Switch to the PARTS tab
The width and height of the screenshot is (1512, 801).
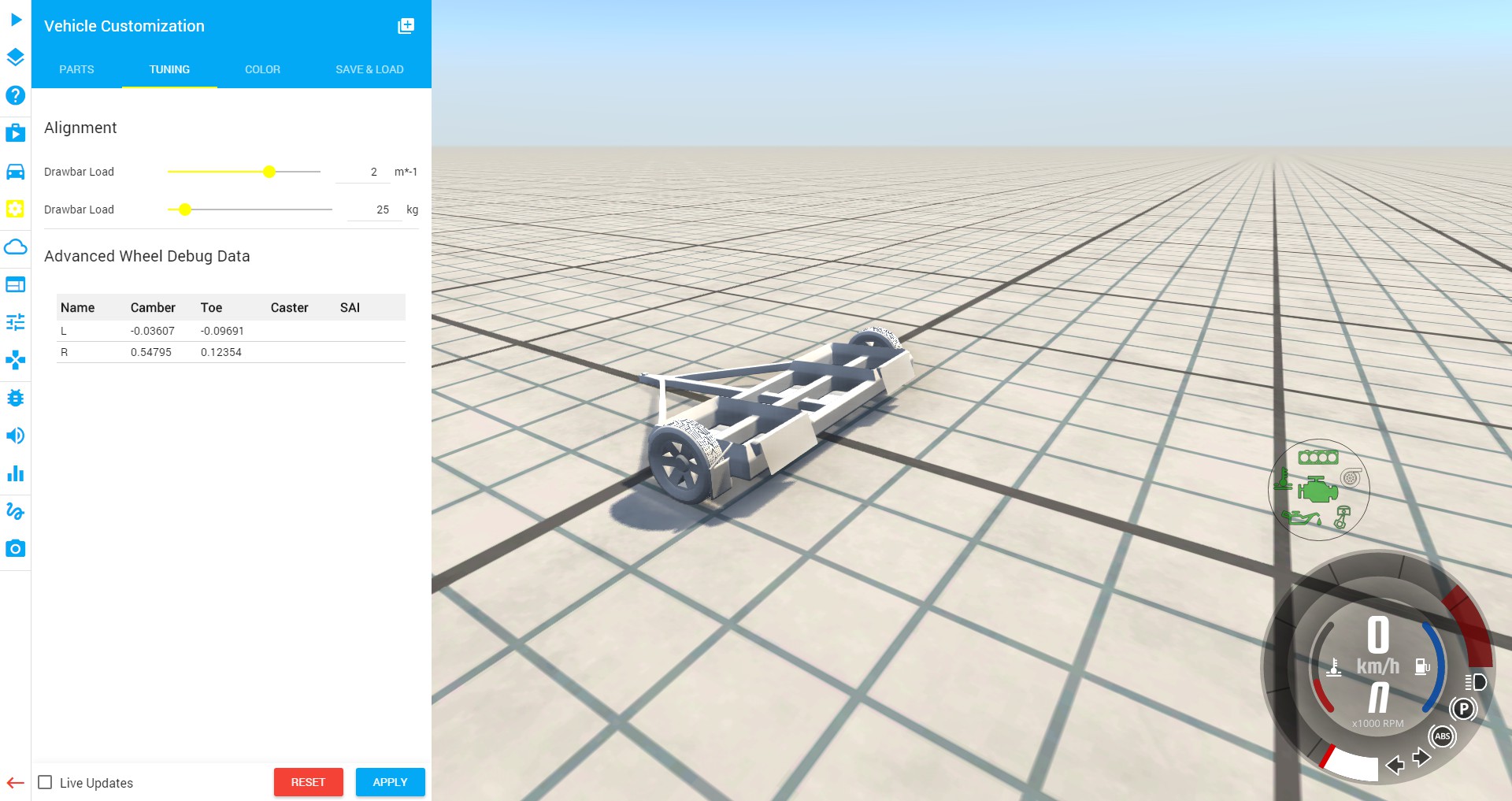pos(76,69)
